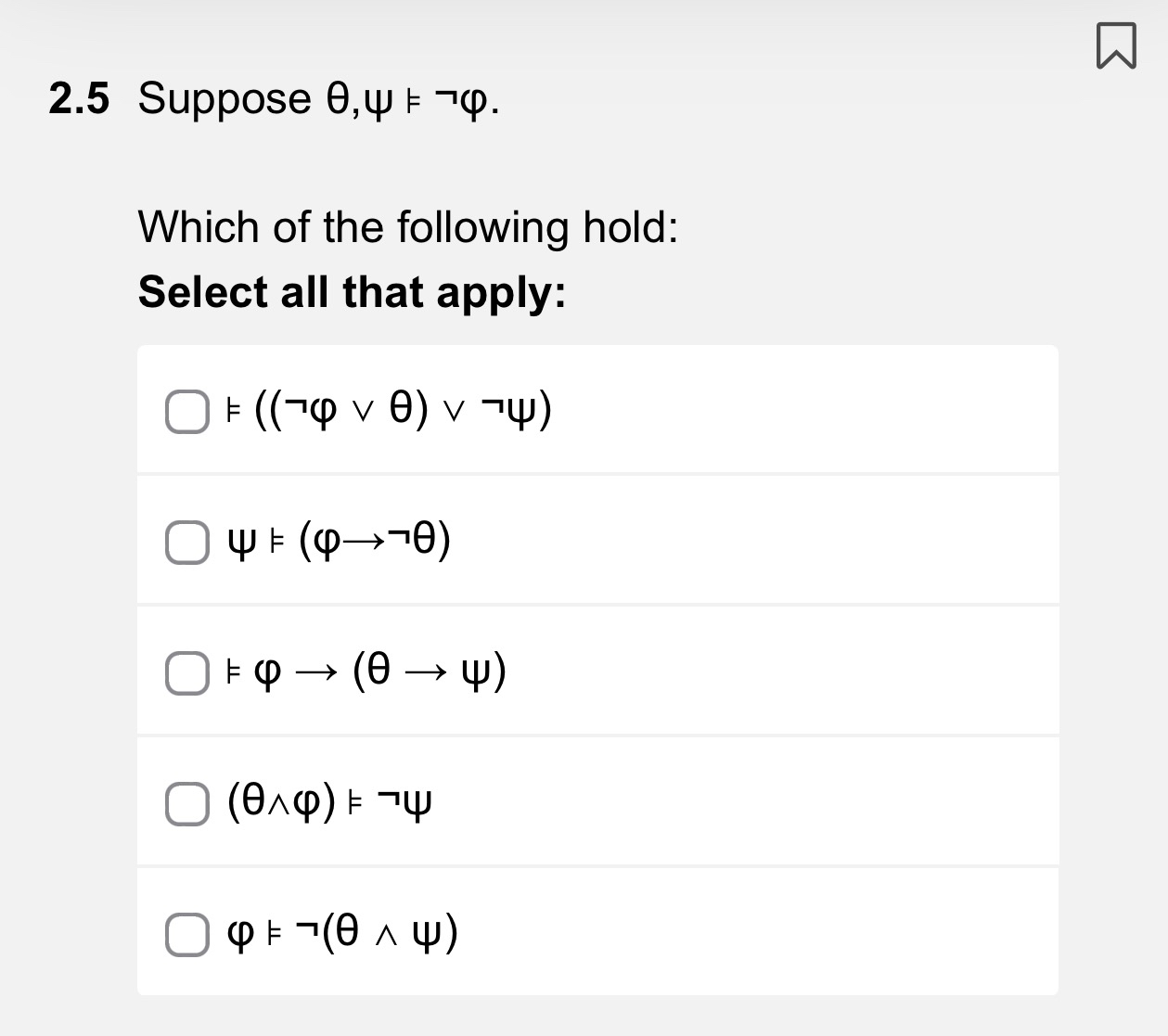Select the second answer row
Image resolution: width=1168 pixels, height=1036 pixels.
click(x=597, y=540)
